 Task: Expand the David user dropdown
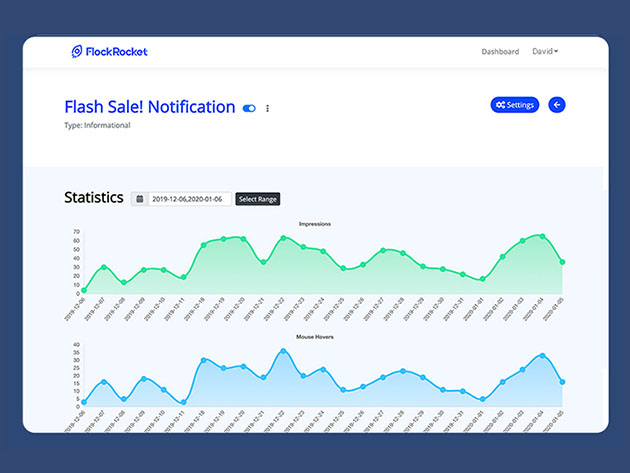[545, 52]
